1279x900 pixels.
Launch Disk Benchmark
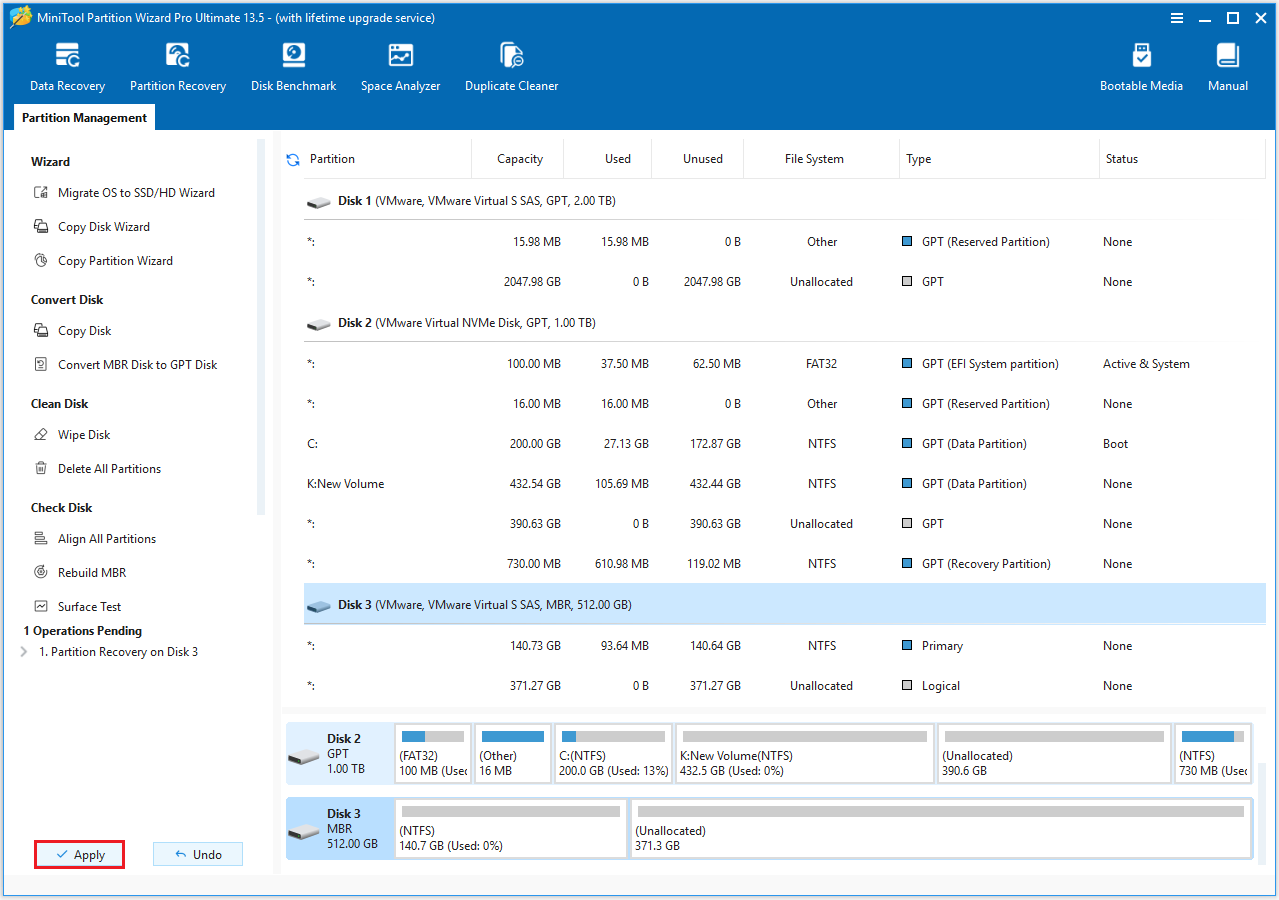tap(293, 65)
